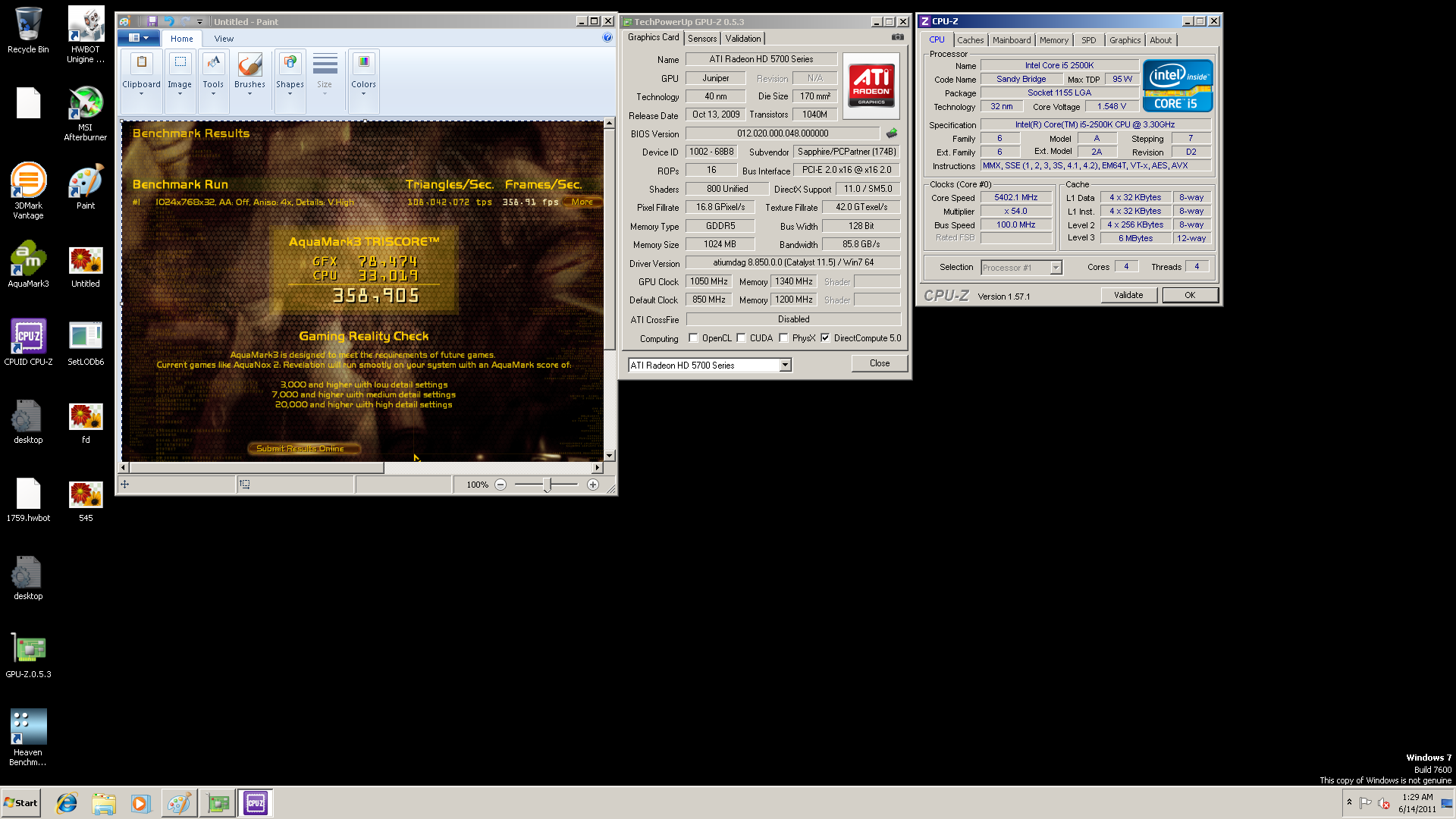Launch the AquaMark3 desktop shortcut

tap(28, 265)
